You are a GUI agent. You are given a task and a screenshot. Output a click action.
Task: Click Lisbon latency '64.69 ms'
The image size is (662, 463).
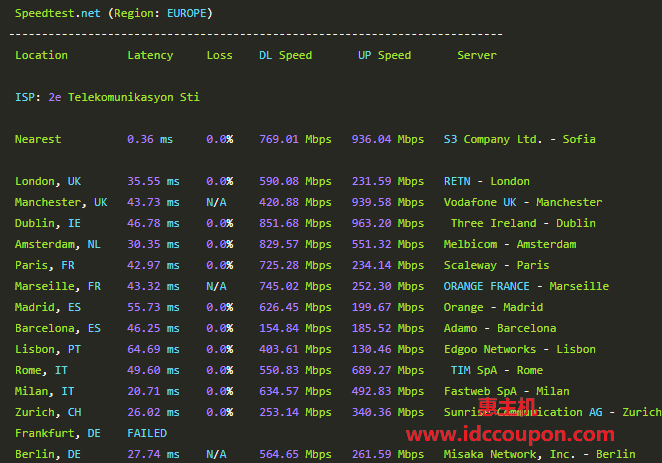tap(153, 349)
